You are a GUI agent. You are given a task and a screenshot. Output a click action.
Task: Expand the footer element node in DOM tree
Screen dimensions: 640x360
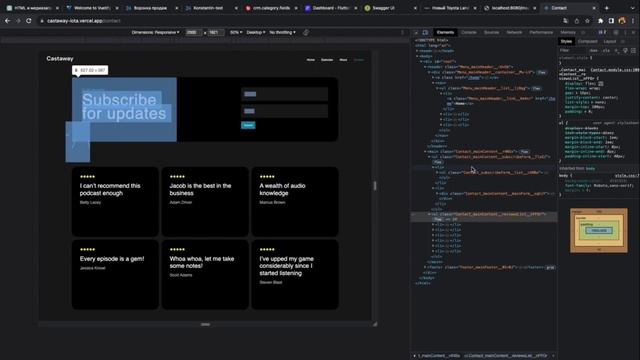(x=425, y=267)
